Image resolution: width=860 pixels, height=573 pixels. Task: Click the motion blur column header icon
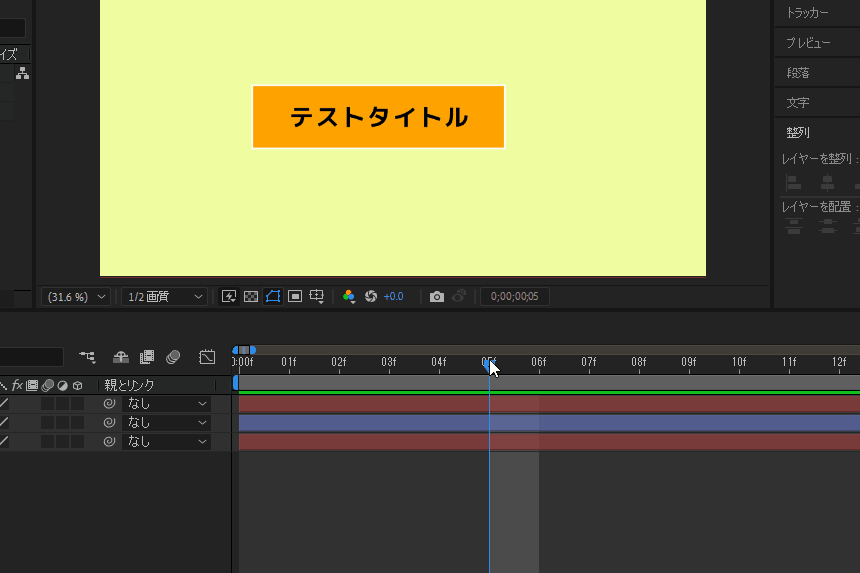click(x=48, y=385)
